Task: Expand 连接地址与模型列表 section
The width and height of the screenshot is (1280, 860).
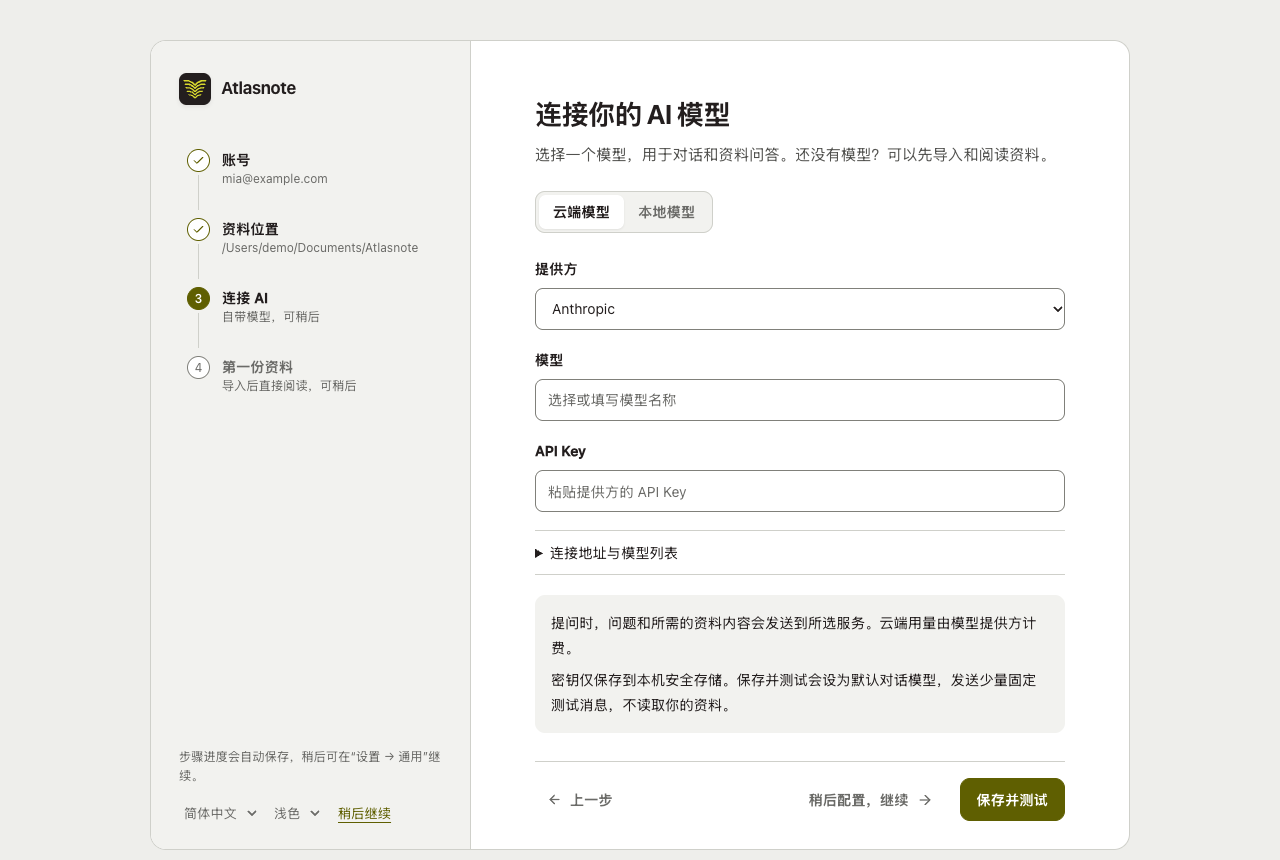Action: tap(800, 553)
